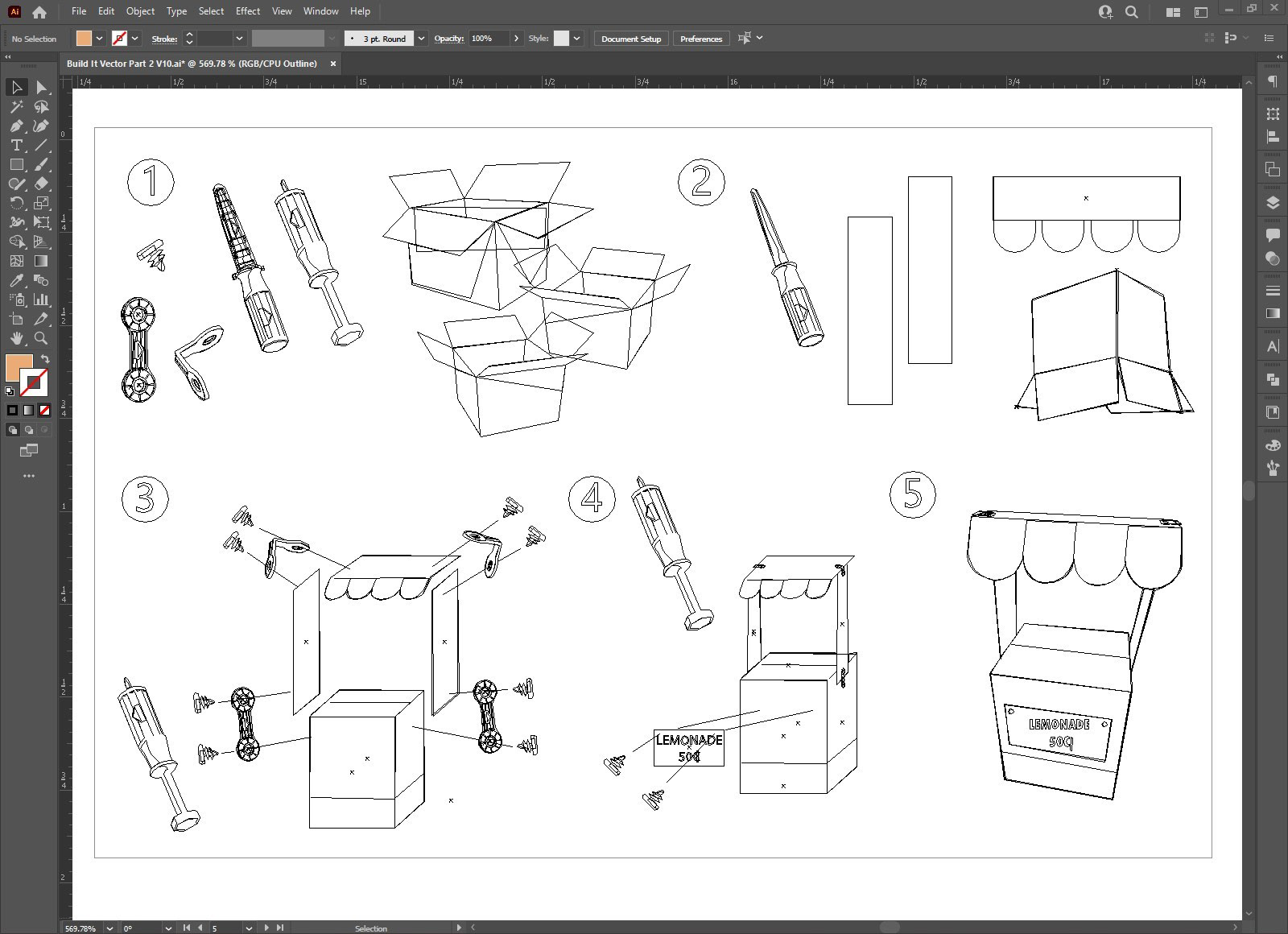Open the graphic Style dropdown
This screenshot has width=1288, height=934.
(576, 39)
